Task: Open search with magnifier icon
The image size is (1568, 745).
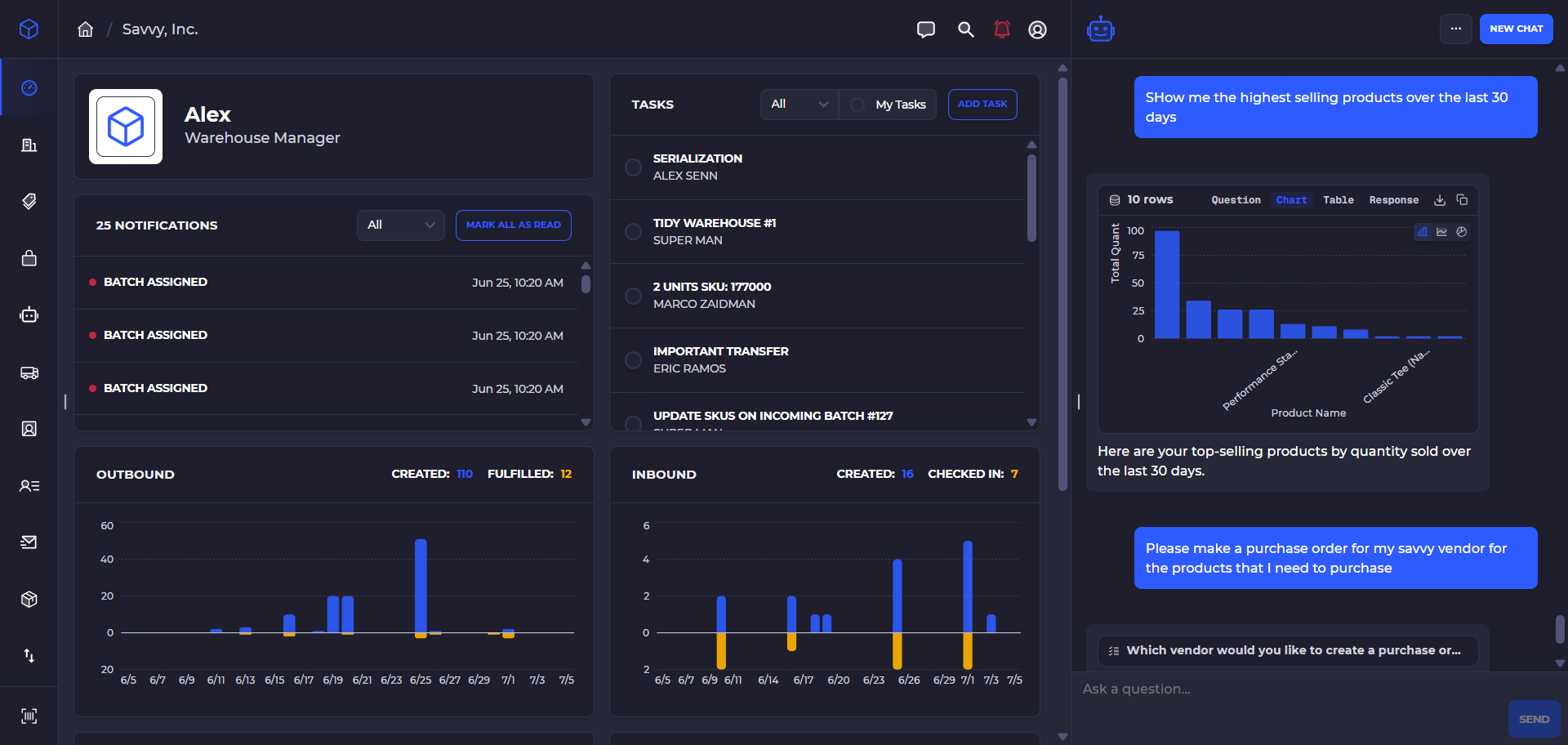Action: coord(965,29)
